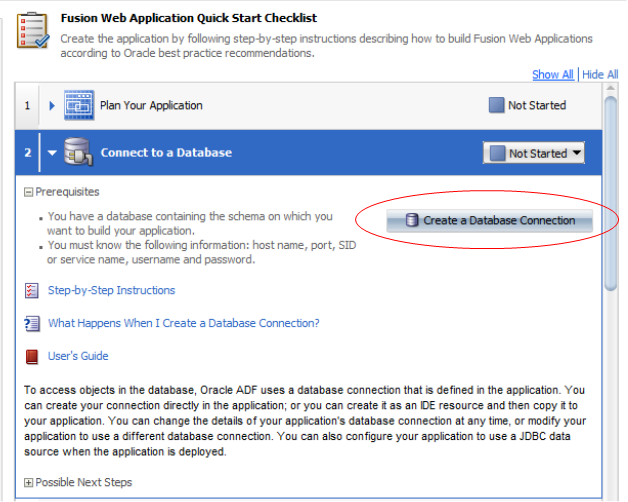Image resolution: width=628 pixels, height=502 pixels.
Task: Collapse the Connect to a Database step
Action: pos(52,153)
